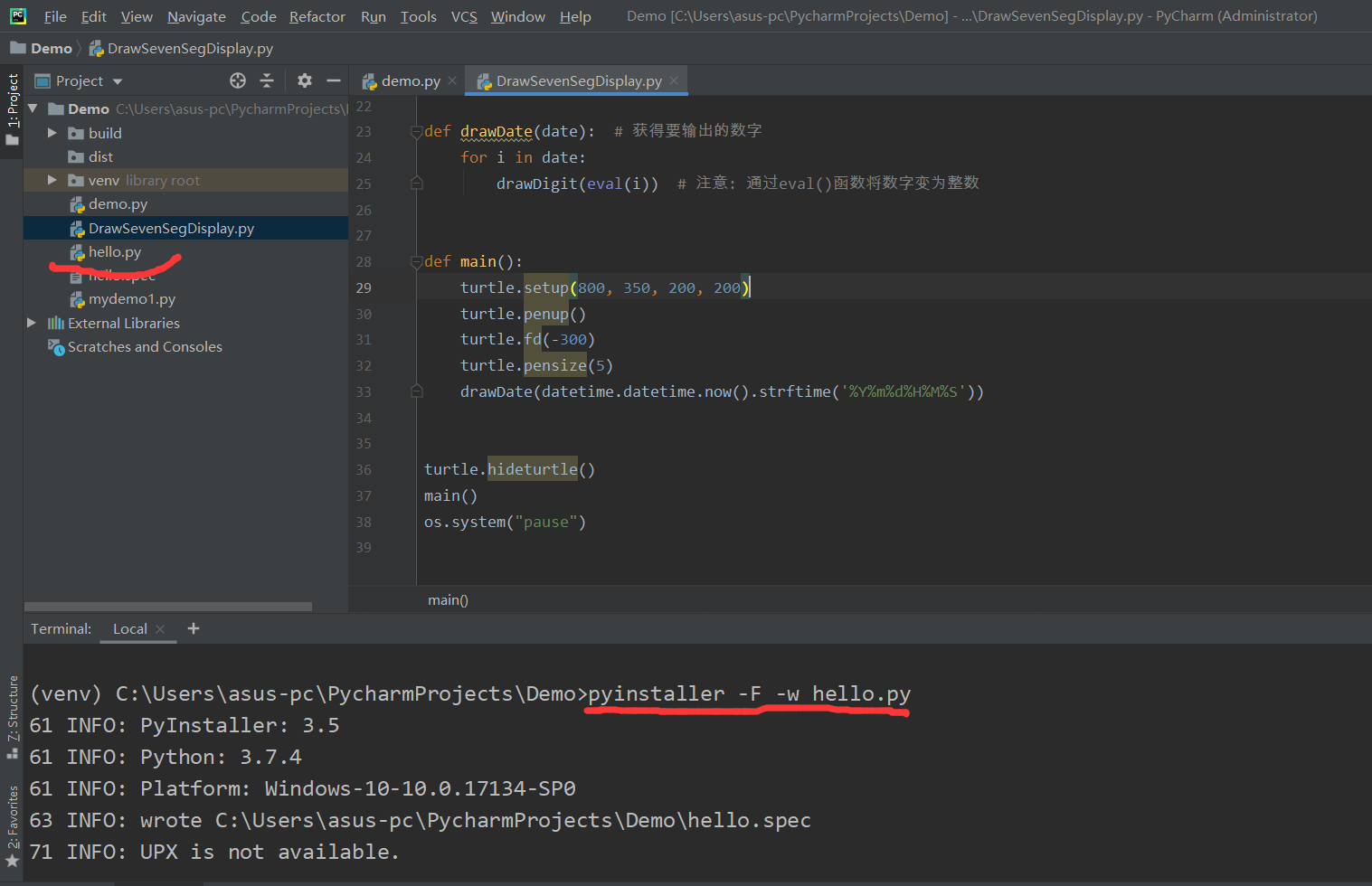
Task: Open Project panel settings gear
Action: click(x=305, y=80)
